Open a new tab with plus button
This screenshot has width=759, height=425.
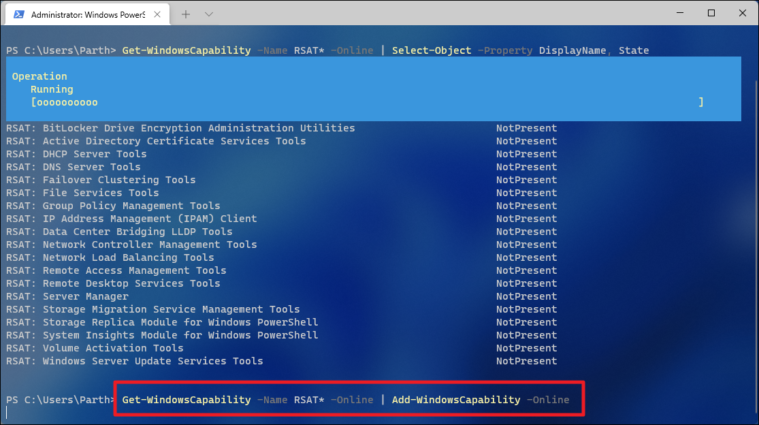[186, 15]
